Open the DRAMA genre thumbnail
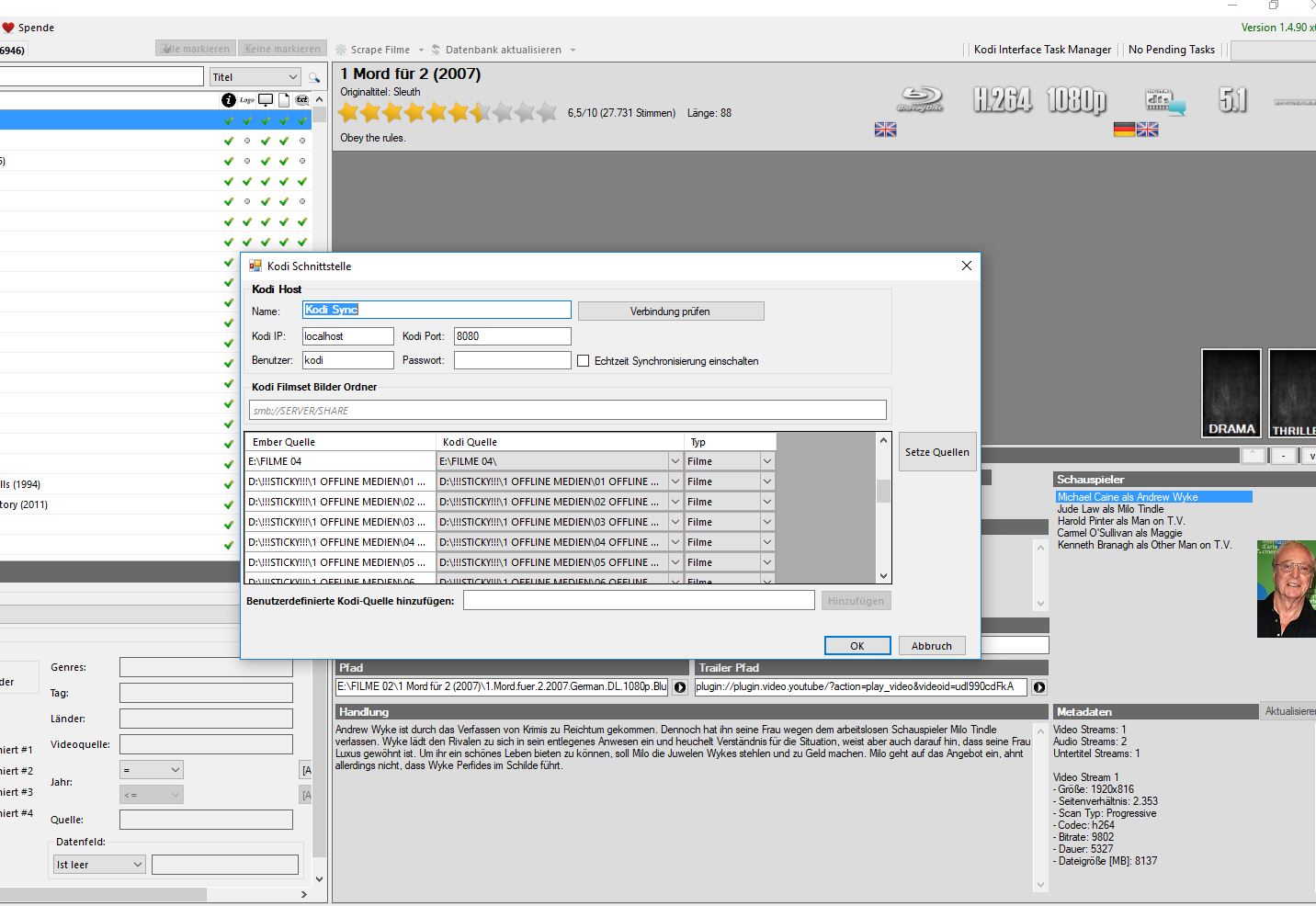 (1231, 393)
